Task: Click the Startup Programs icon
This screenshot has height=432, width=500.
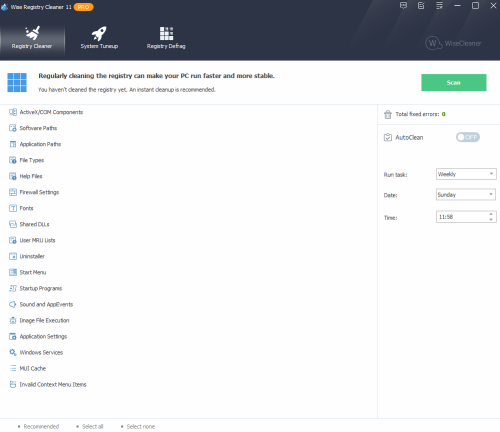Action: coord(13,288)
